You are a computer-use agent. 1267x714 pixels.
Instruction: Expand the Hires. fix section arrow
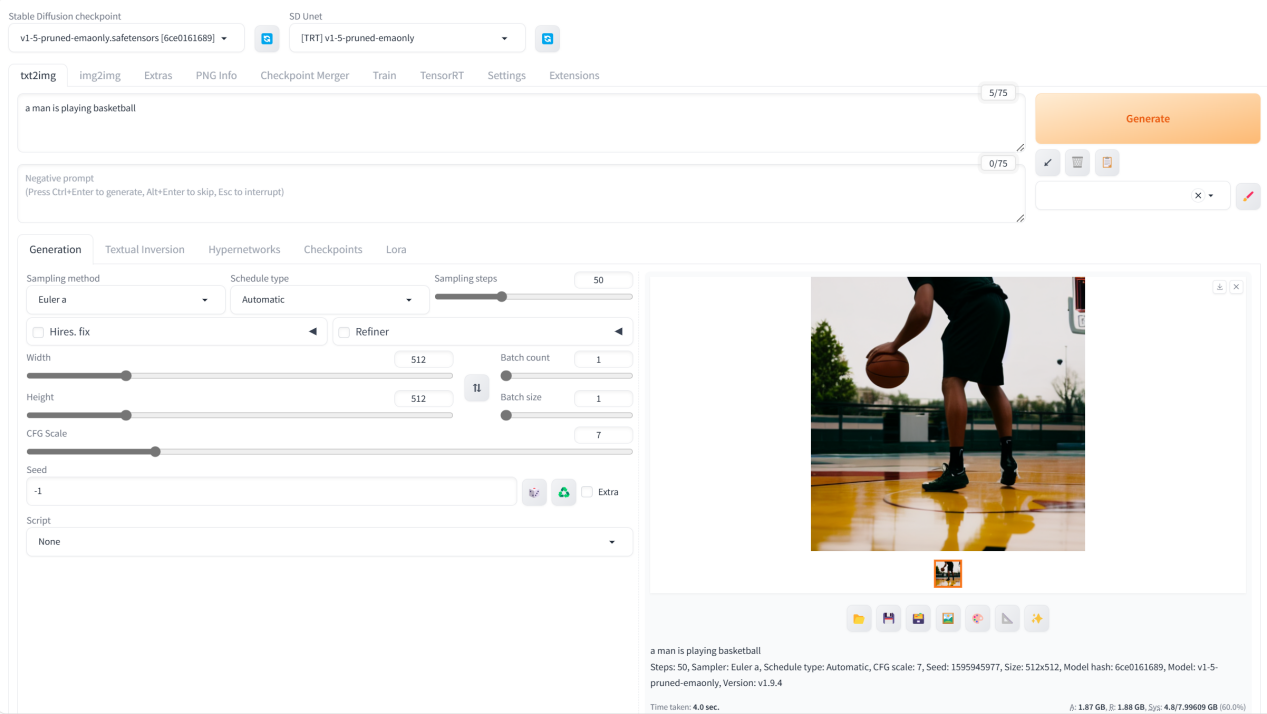click(x=312, y=332)
